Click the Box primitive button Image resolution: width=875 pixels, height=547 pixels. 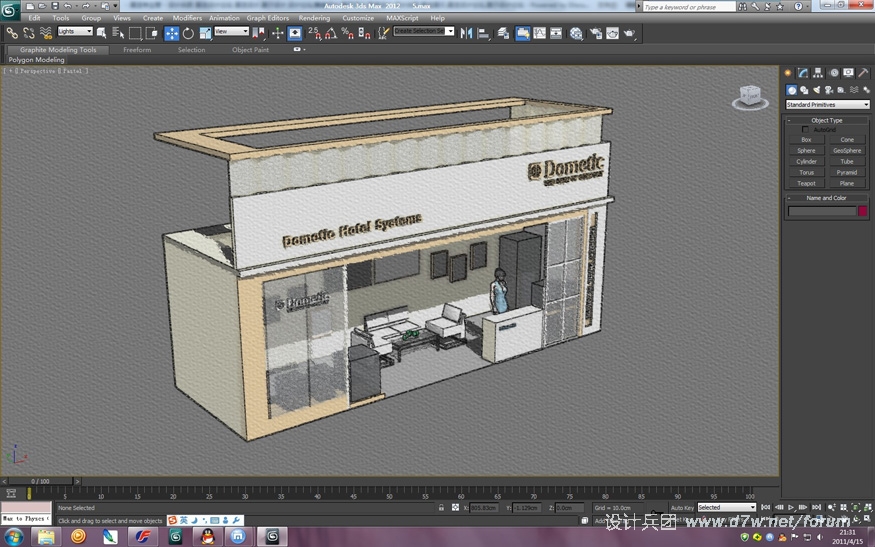(x=806, y=140)
